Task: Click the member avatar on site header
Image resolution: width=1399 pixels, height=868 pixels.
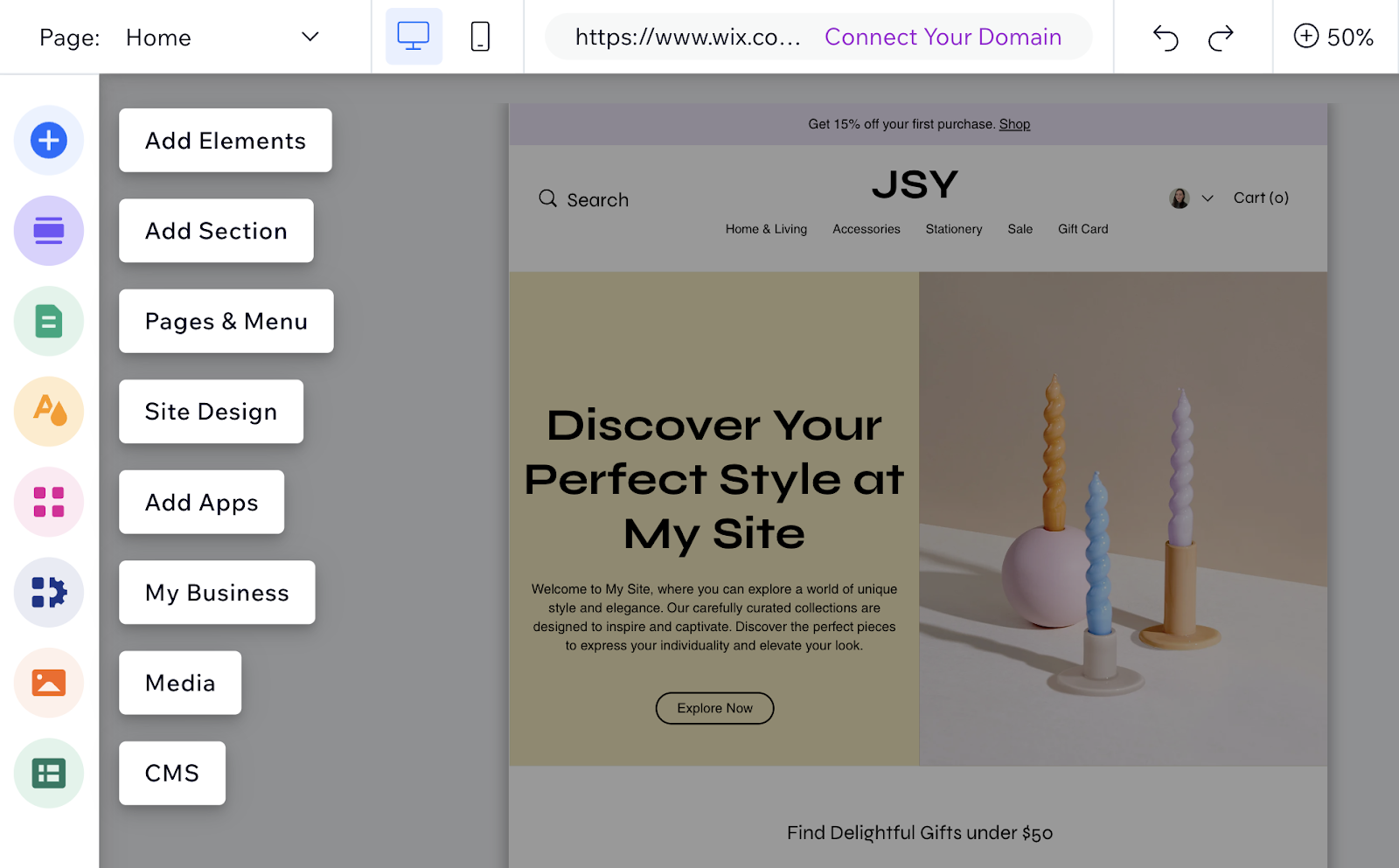Action: (x=1180, y=198)
